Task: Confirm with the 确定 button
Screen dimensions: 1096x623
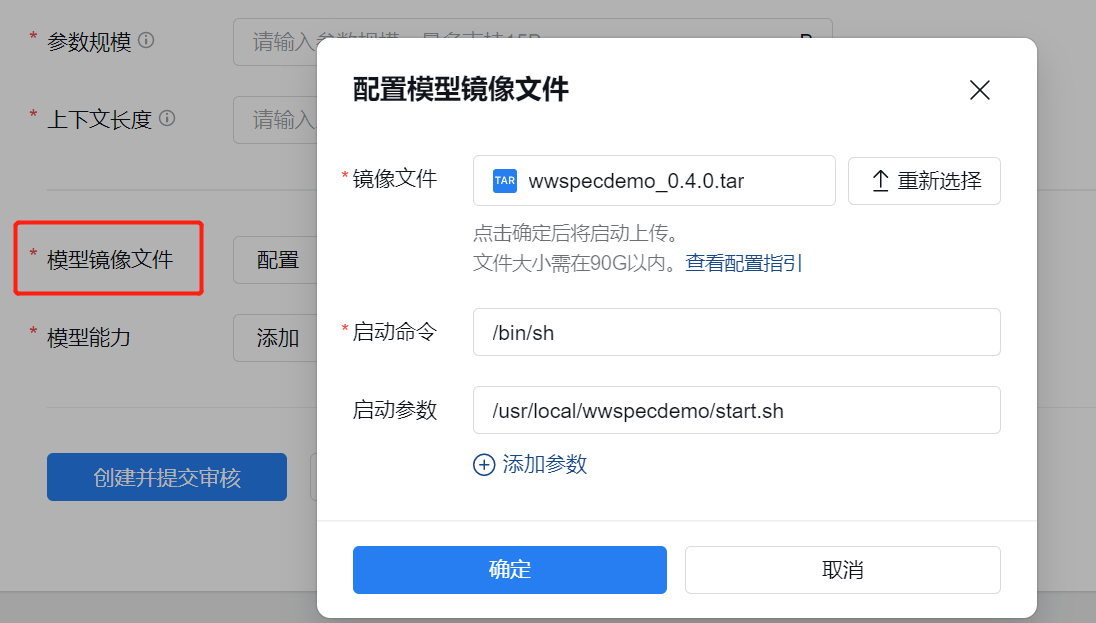Action: (509, 570)
